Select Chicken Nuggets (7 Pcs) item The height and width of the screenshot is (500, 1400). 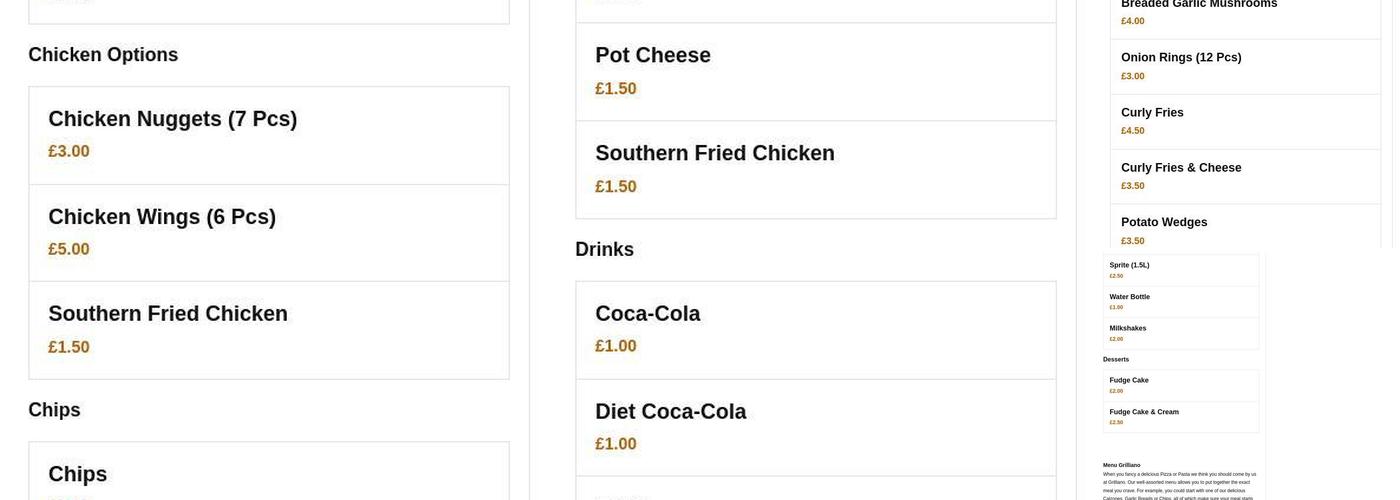[x=268, y=135]
